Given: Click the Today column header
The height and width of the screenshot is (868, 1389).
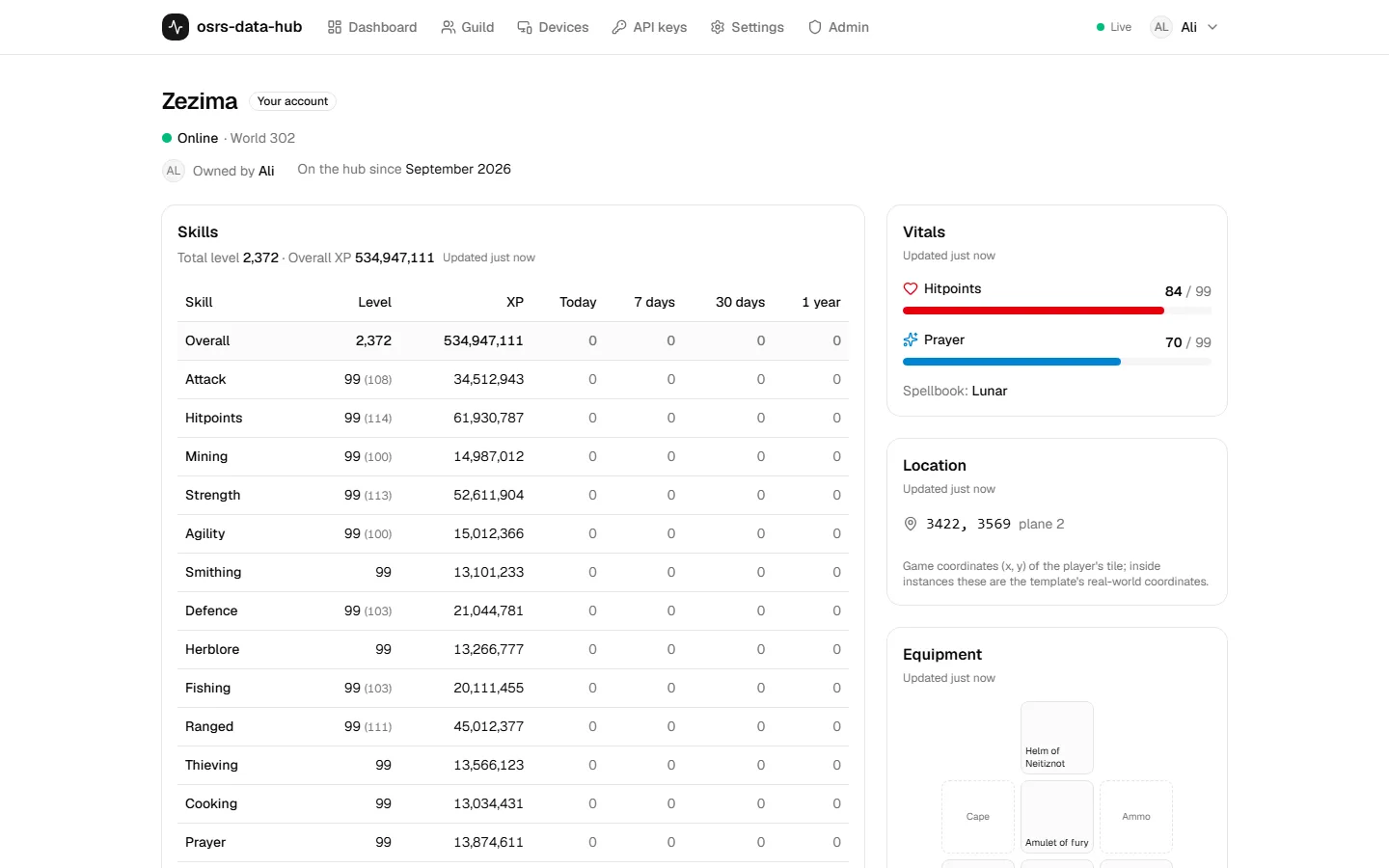Looking at the screenshot, I should coord(578,302).
